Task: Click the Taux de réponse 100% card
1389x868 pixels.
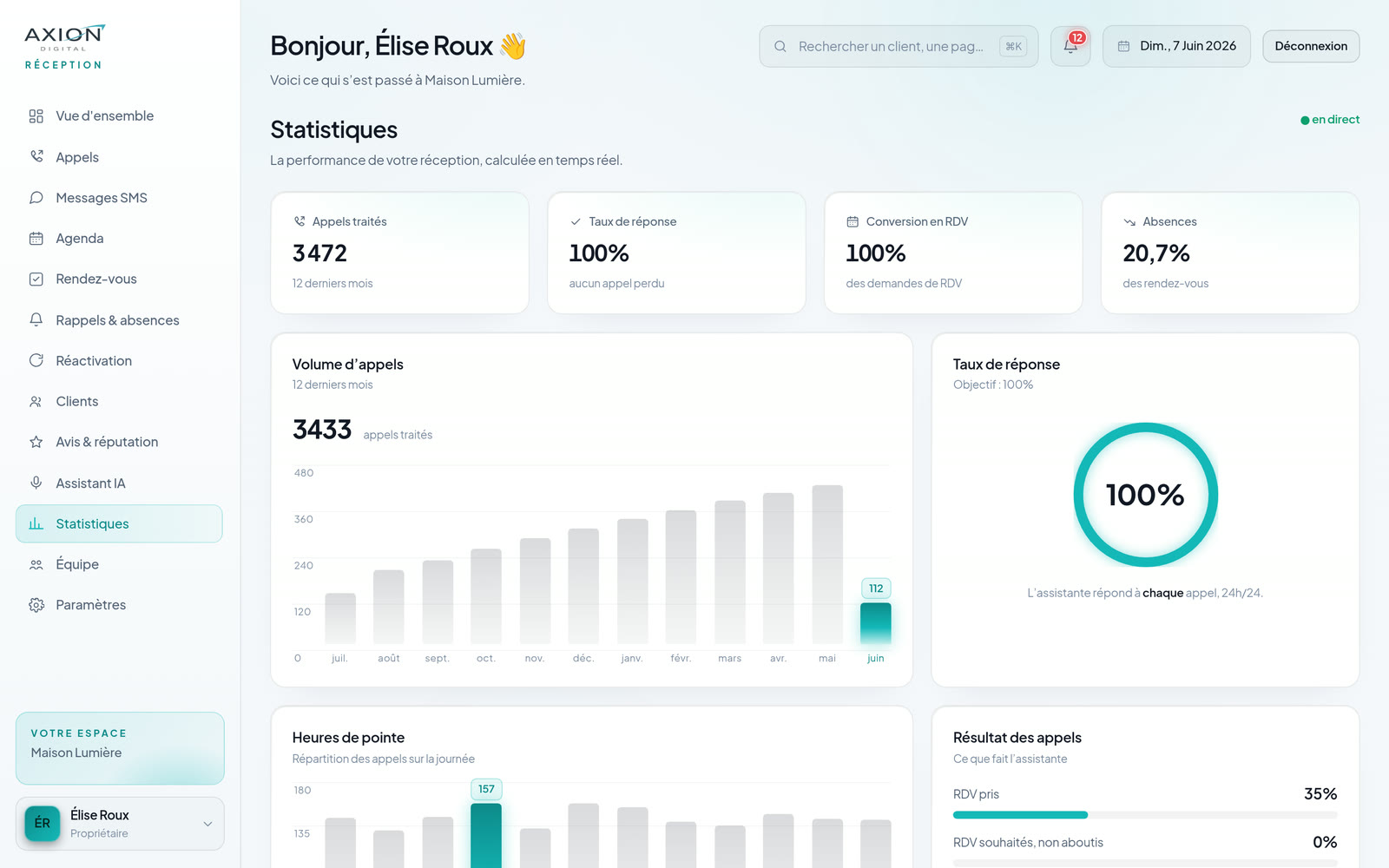Action: coord(676,253)
